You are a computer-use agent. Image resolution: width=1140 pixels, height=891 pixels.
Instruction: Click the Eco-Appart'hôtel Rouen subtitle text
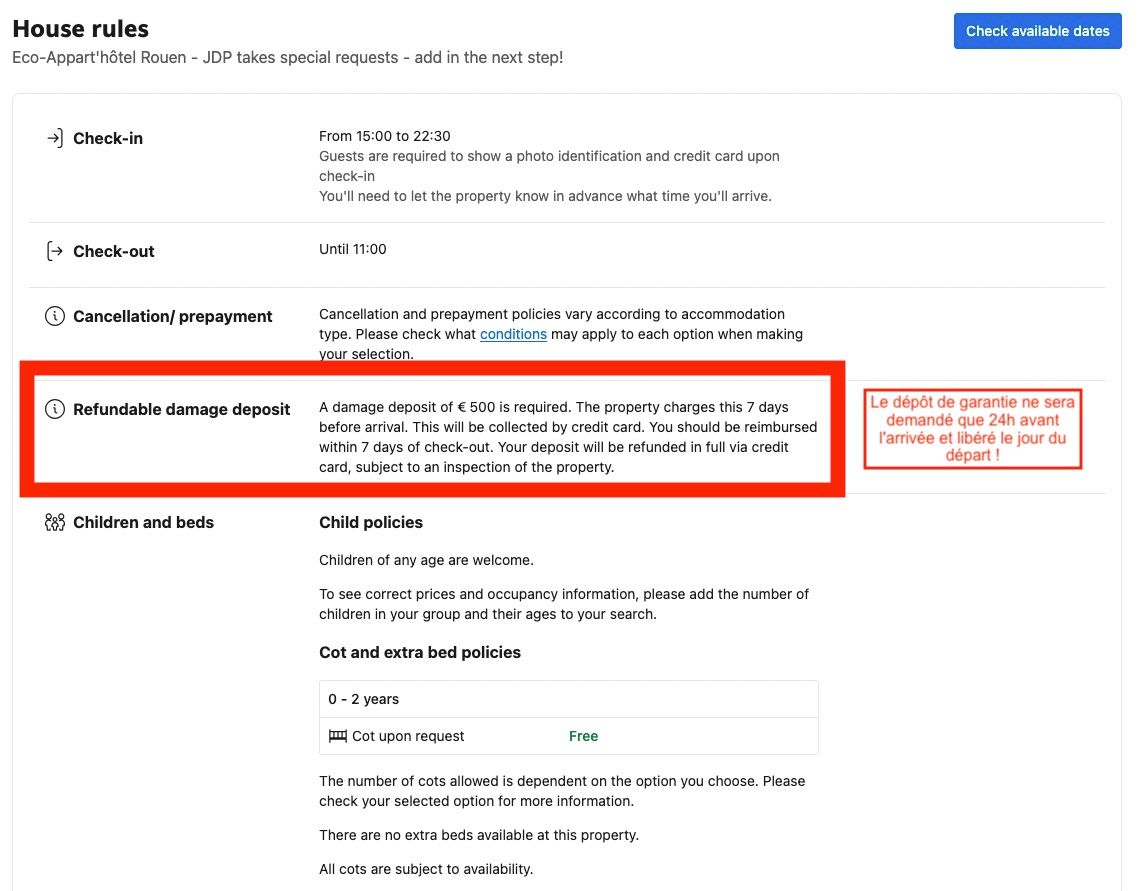pyautogui.click(x=287, y=58)
